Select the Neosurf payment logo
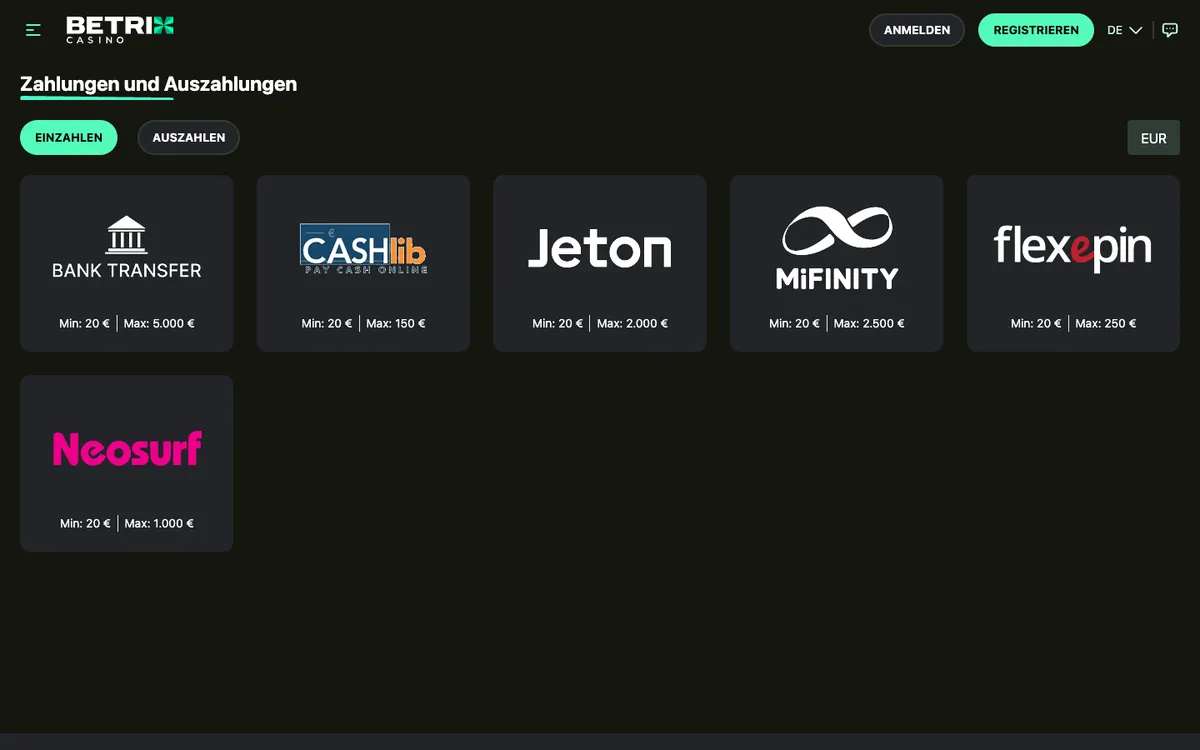 127,448
